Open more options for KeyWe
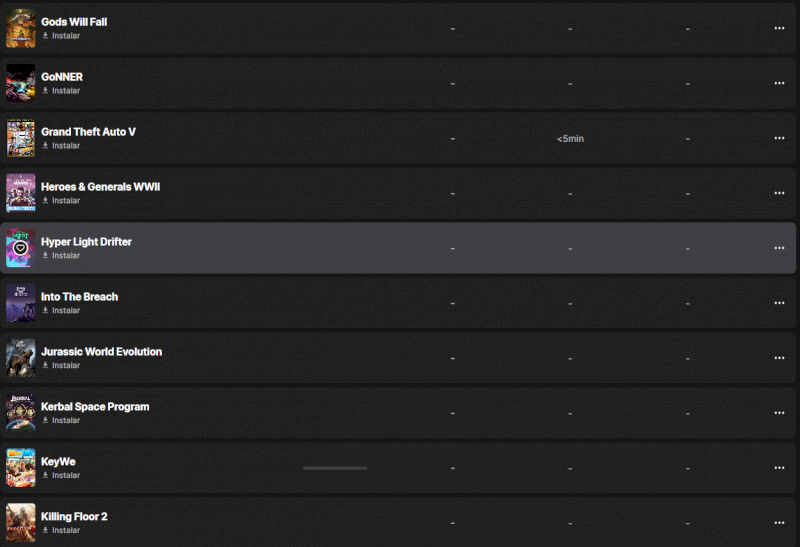Image resolution: width=800 pixels, height=547 pixels. pos(779,468)
